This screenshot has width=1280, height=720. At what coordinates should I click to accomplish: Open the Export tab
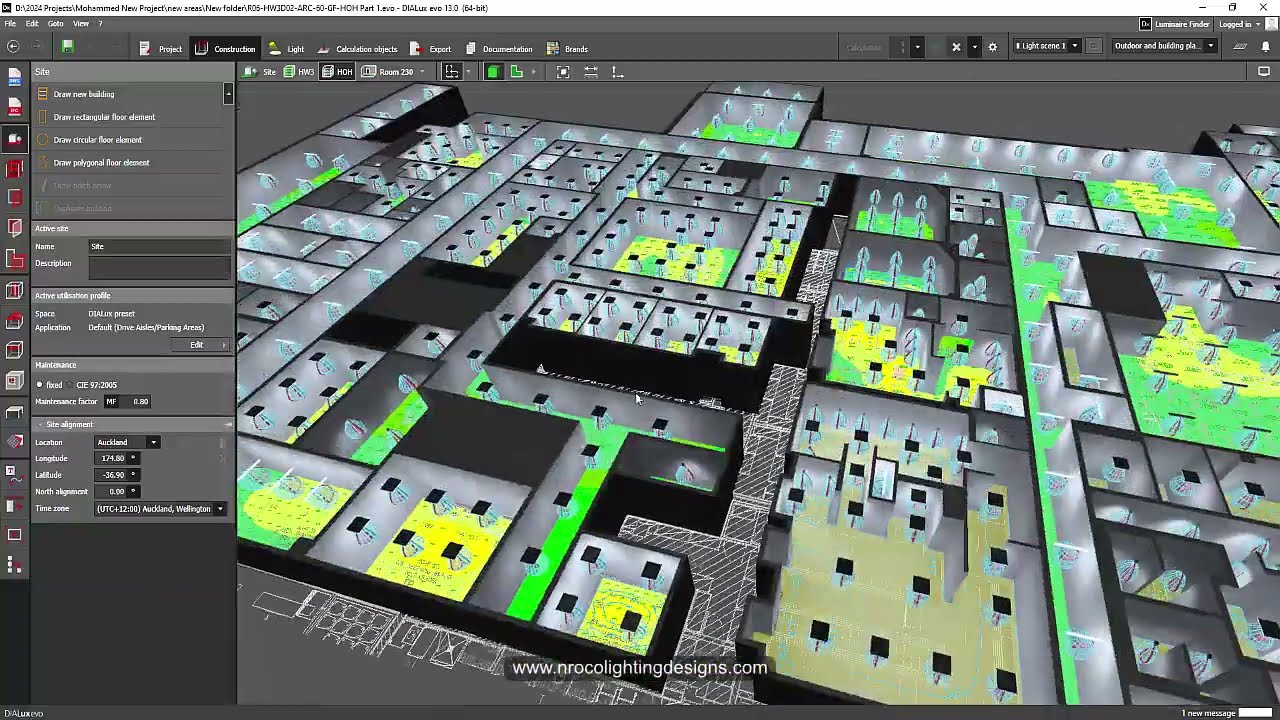click(x=431, y=49)
